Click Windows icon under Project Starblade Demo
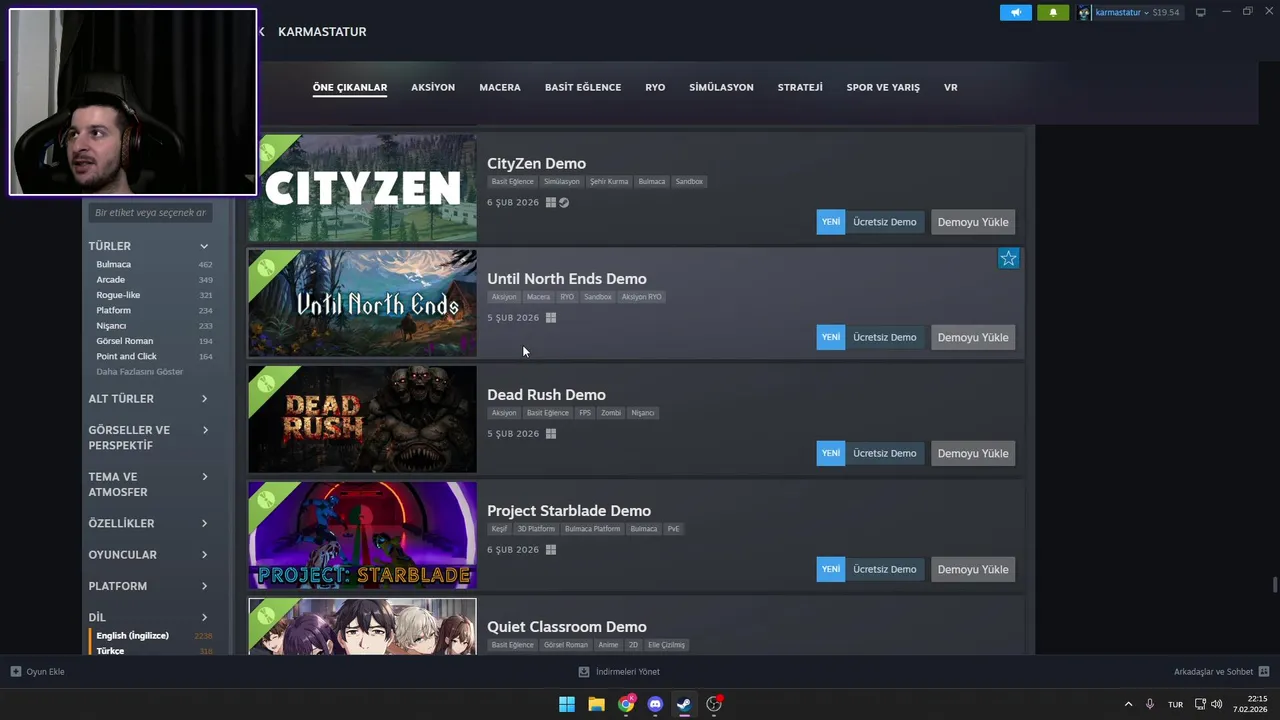 (550, 550)
